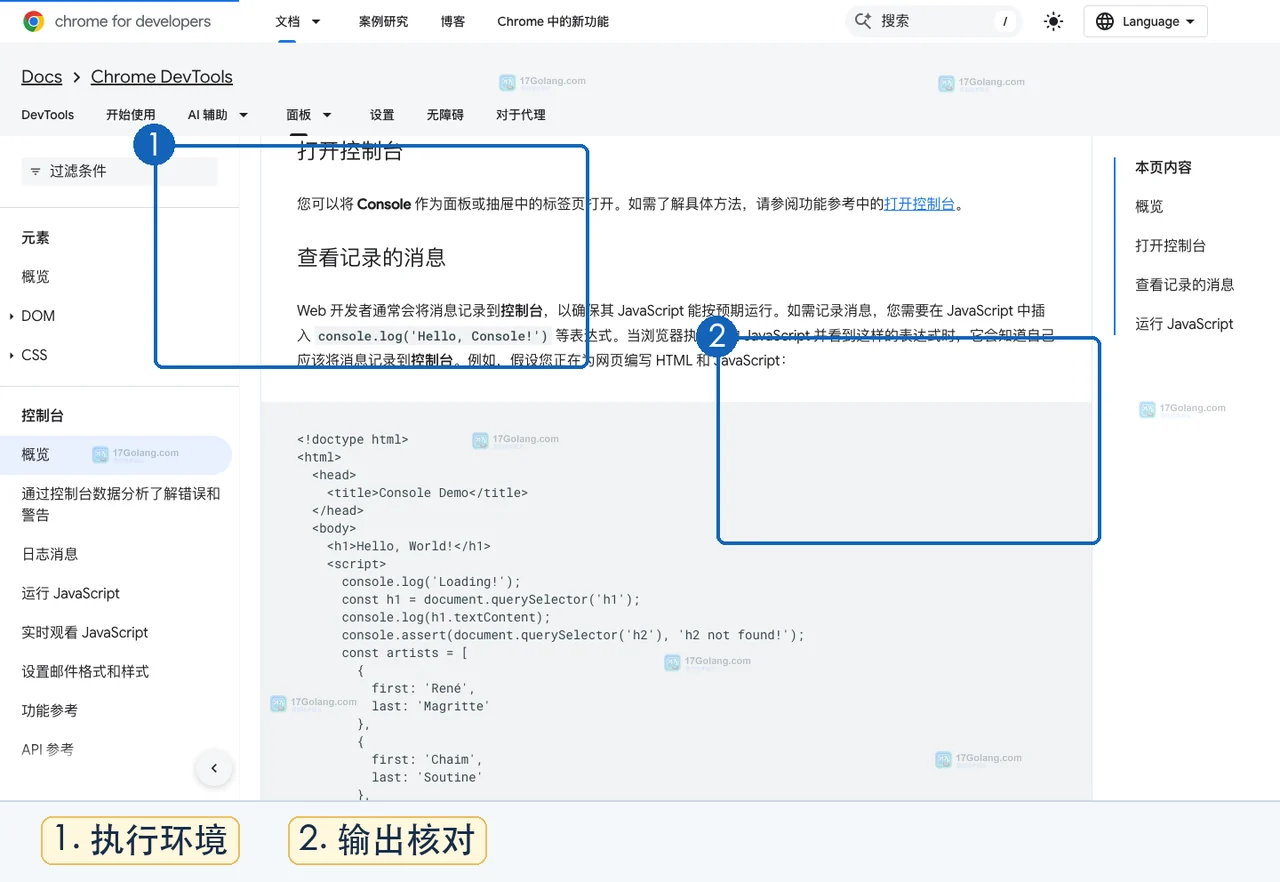Collapse sidebar with the chevron button
Viewport: 1280px width, 882px height.
click(214, 769)
